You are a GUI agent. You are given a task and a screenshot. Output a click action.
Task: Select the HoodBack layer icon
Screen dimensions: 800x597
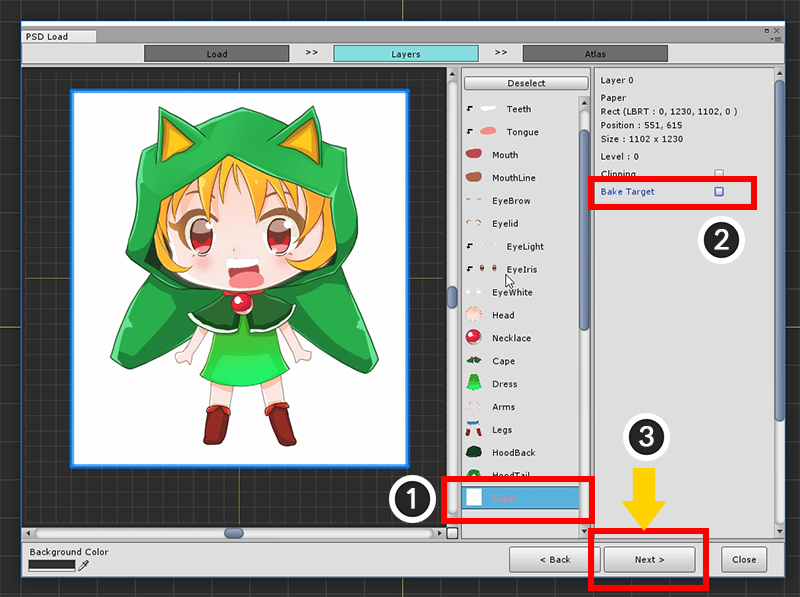coord(474,452)
